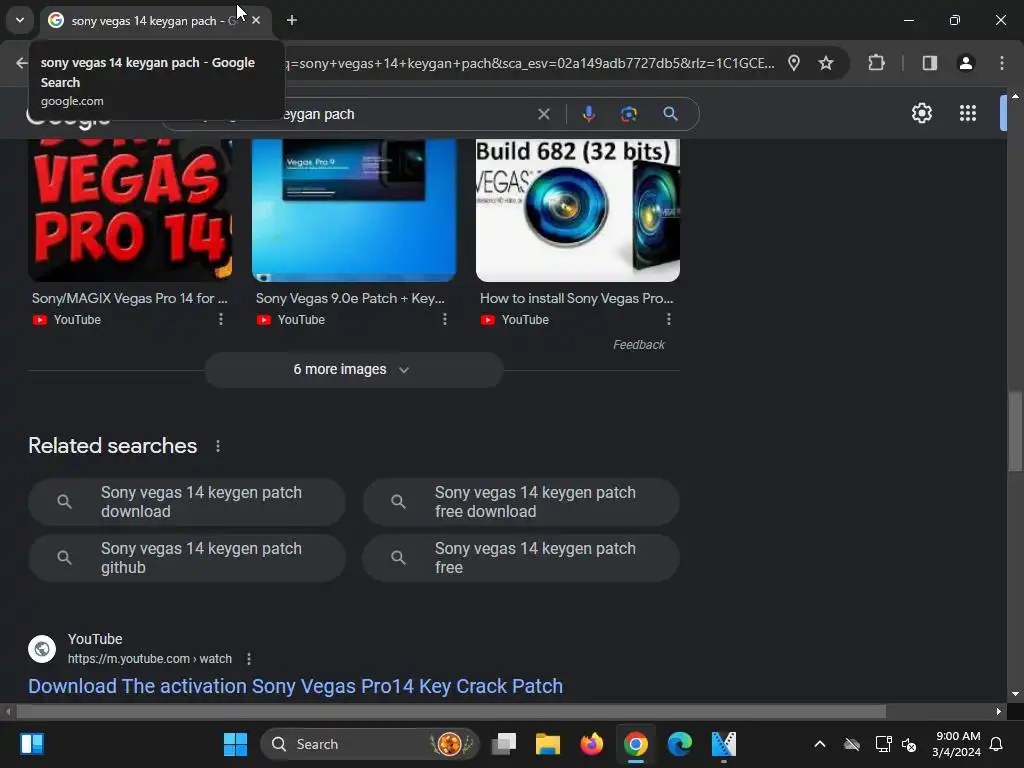Open a new tab with plus button
The width and height of the screenshot is (1024, 768).
coord(292,20)
